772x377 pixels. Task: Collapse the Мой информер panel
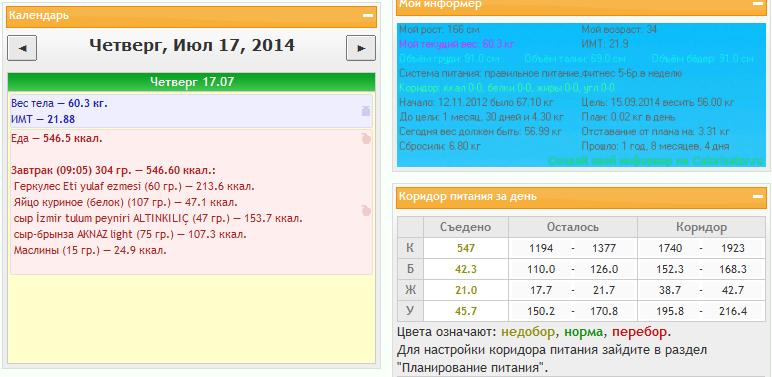pyautogui.click(x=758, y=4)
